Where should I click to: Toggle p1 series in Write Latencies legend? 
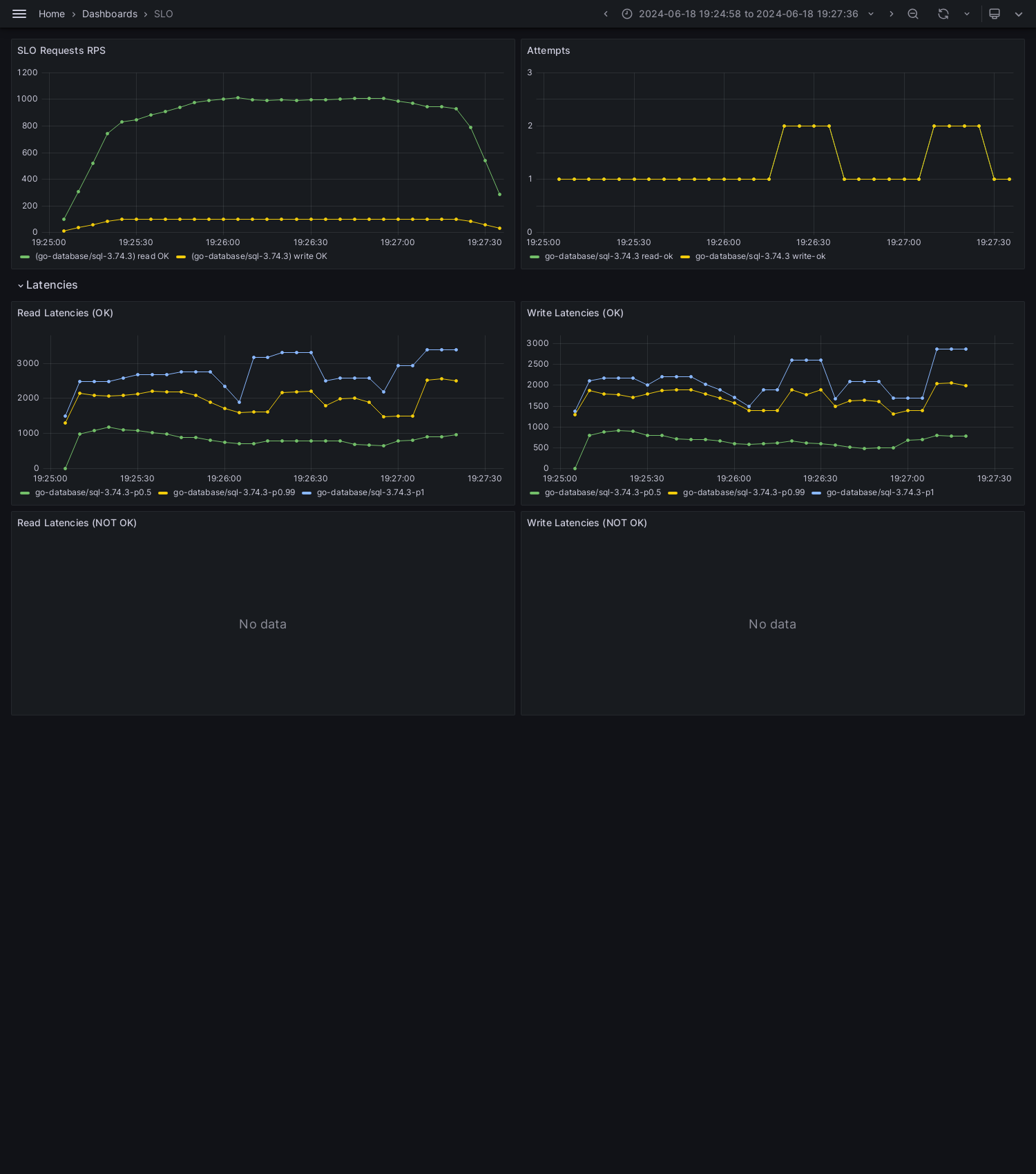point(880,492)
